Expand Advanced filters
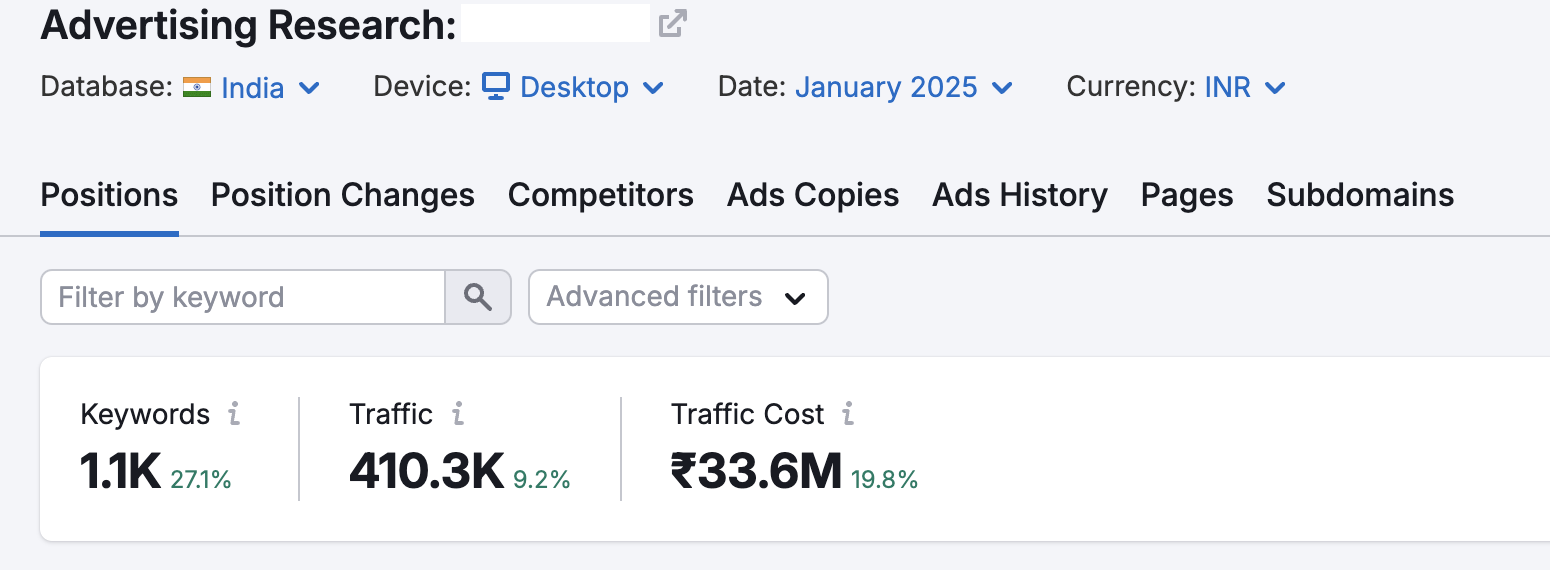The height and width of the screenshot is (570, 1550). pyautogui.click(x=678, y=297)
